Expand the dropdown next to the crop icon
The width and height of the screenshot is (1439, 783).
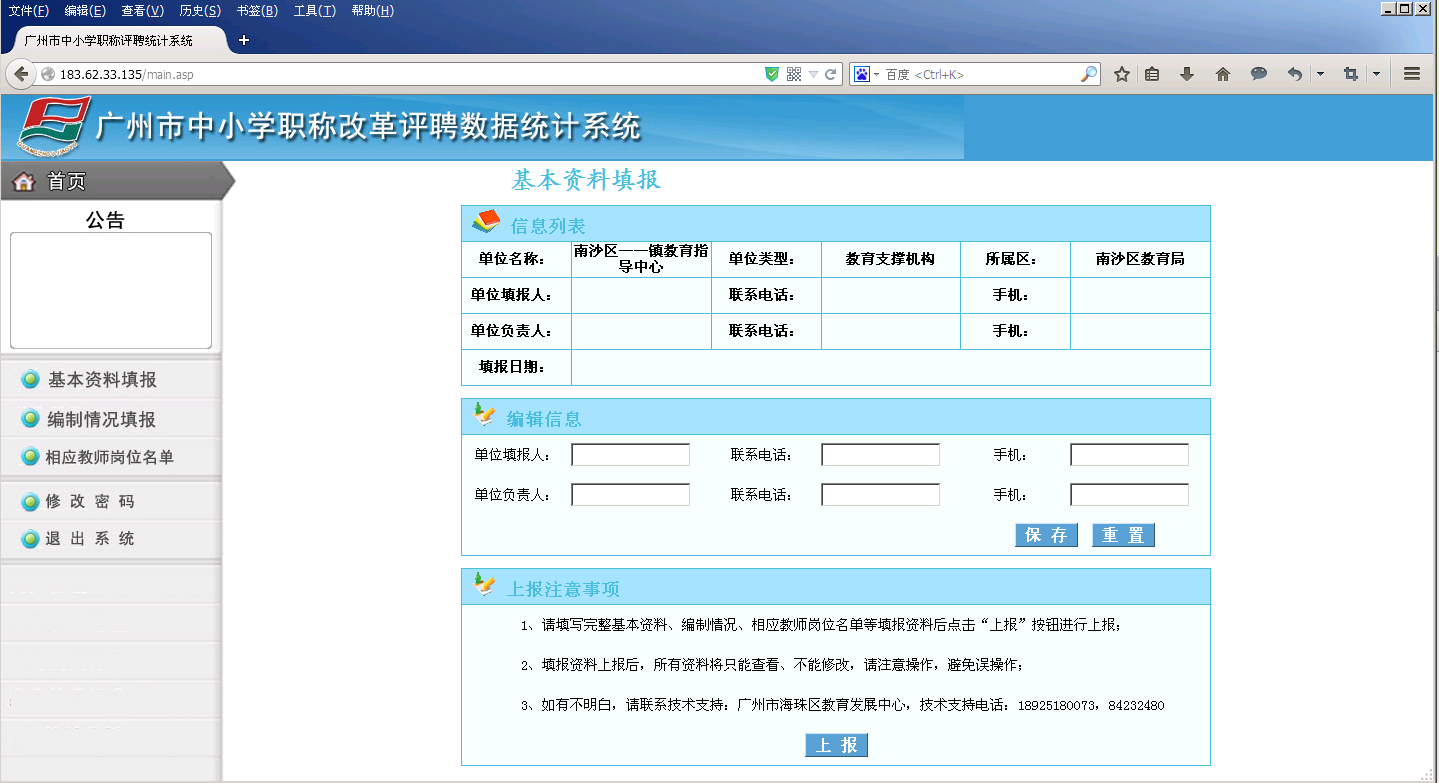click(x=1376, y=74)
